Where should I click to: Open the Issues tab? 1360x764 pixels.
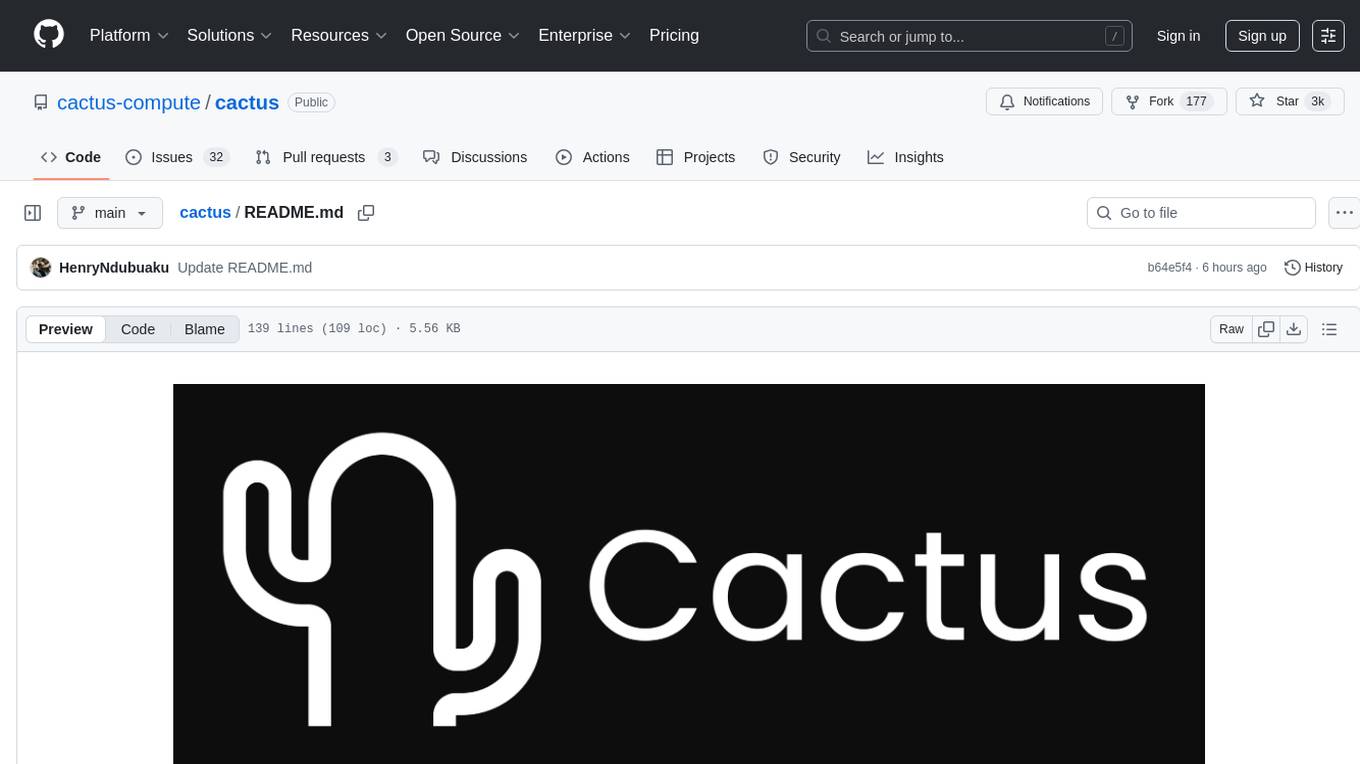[x=177, y=157]
